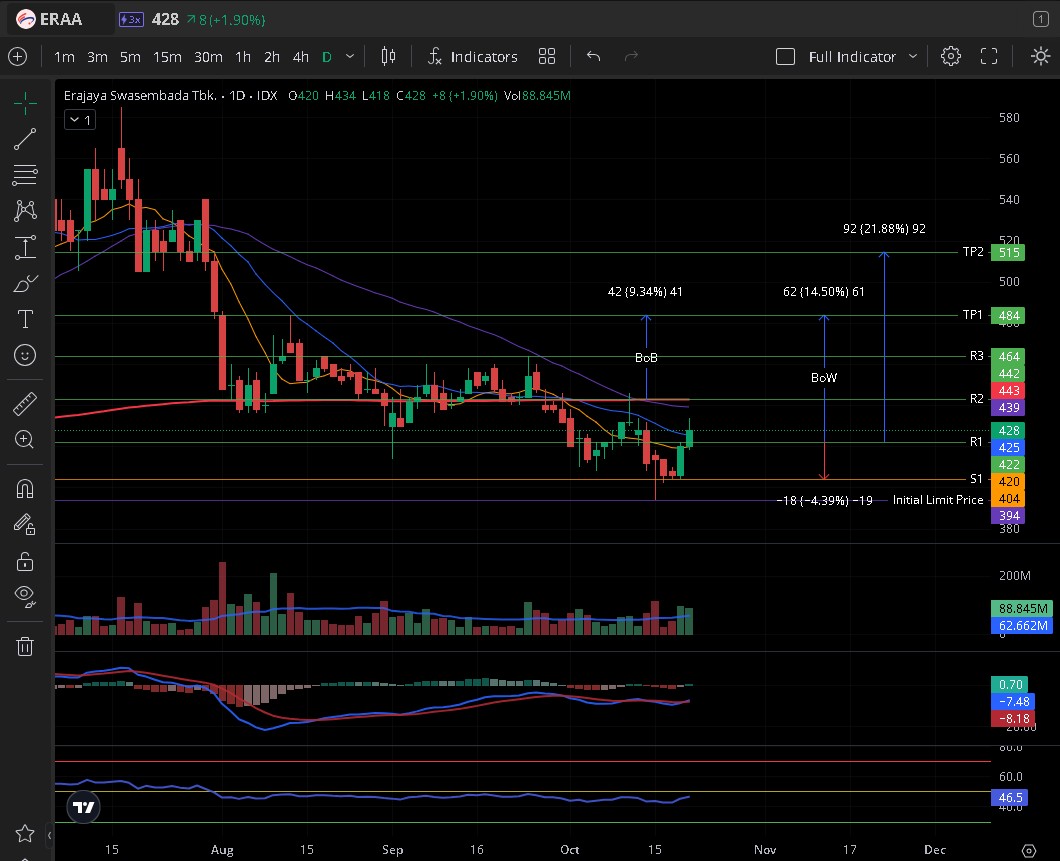This screenshot has height=861, width=1060.
Task: Toggle the Full Indicator checkbox
Action: tap(786, 57)
